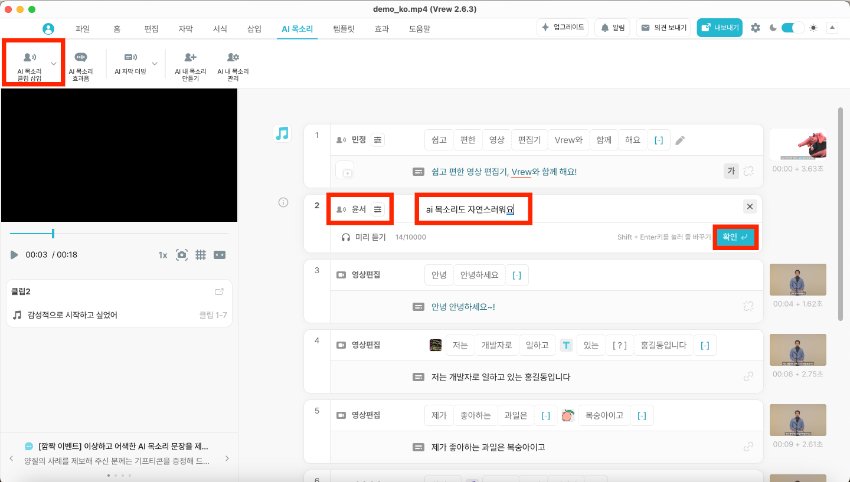The width and height of the screenshot is (850, 482).
Task: Toggle the dark/light mode switch
Action: point(792,28)
